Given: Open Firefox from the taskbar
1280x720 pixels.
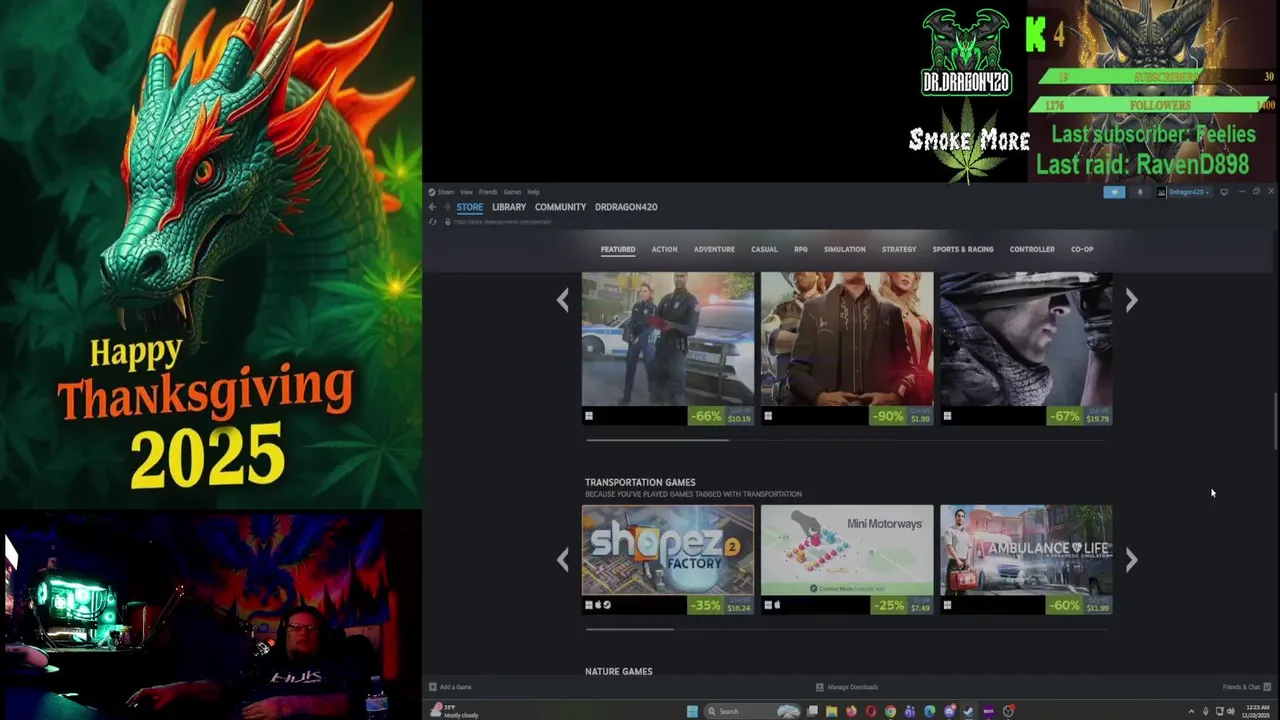Looking at the screenshot, I should point(851,711).
